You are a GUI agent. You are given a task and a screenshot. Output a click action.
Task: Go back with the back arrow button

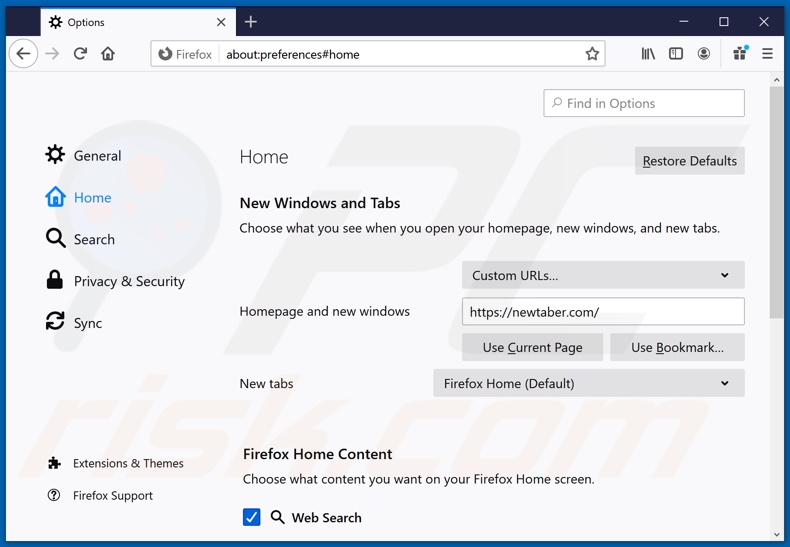23,53
